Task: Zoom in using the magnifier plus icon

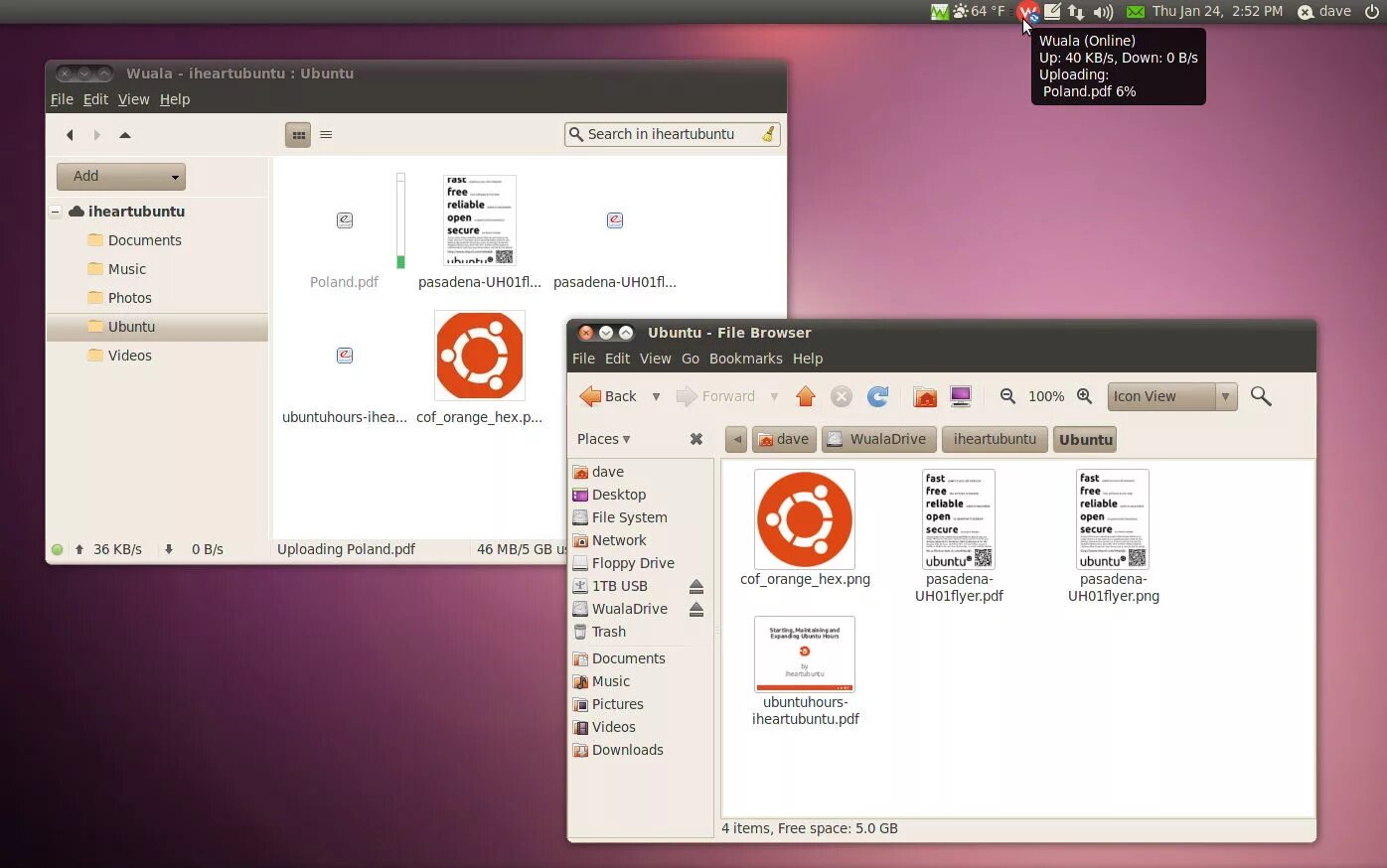Action: coord(1084,396)
